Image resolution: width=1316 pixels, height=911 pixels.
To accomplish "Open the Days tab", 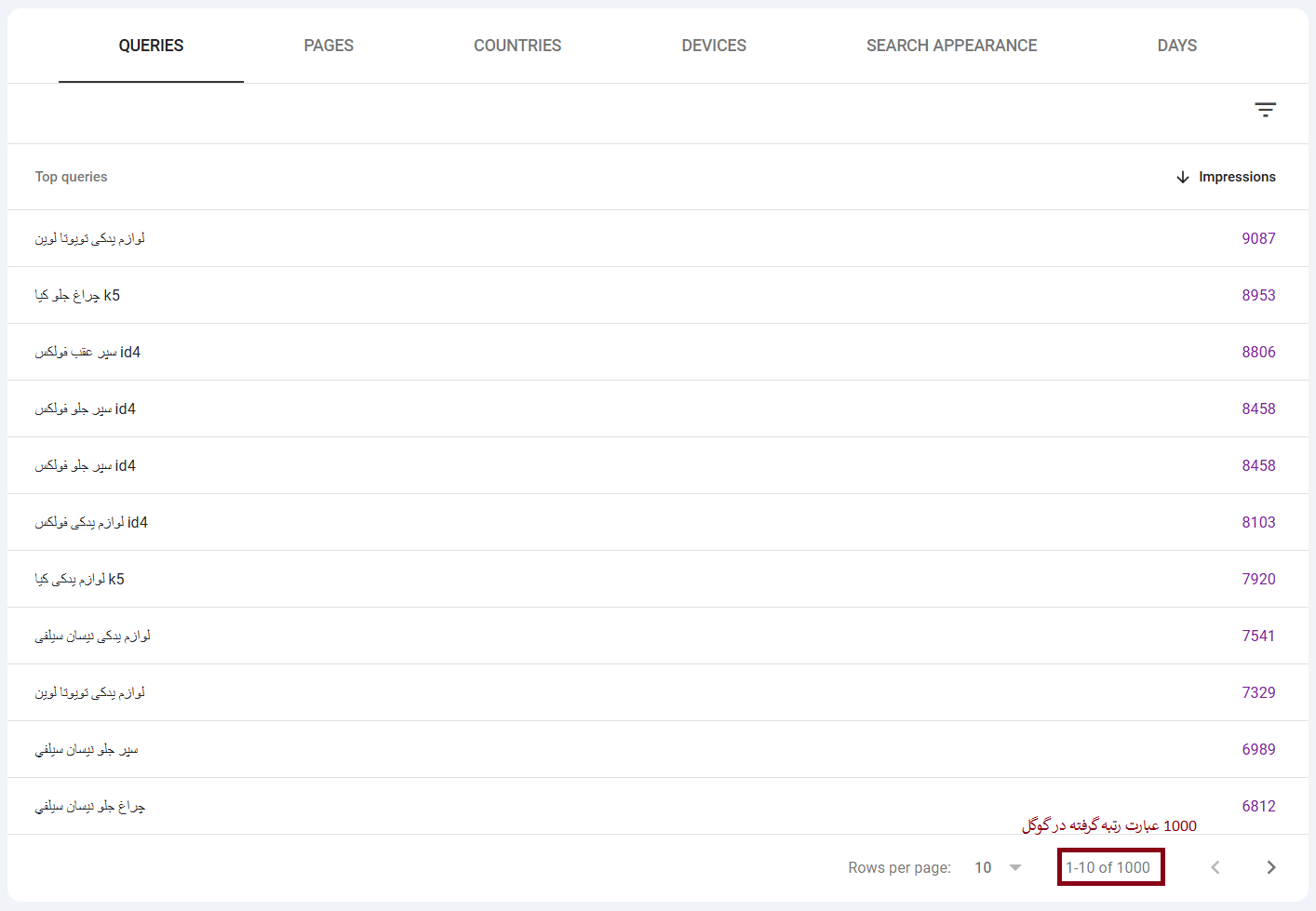I will pyautogui.click(x=1176, y=46).
